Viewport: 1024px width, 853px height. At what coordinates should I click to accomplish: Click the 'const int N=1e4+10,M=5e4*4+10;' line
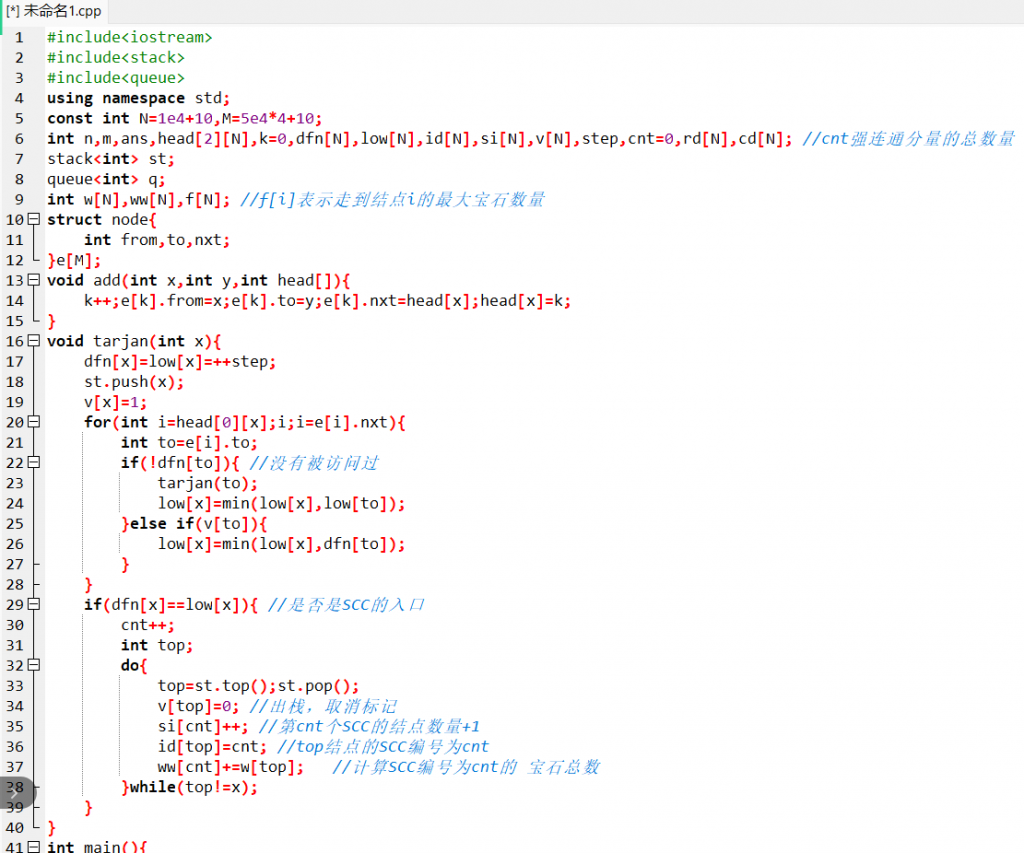click(185, 118)
